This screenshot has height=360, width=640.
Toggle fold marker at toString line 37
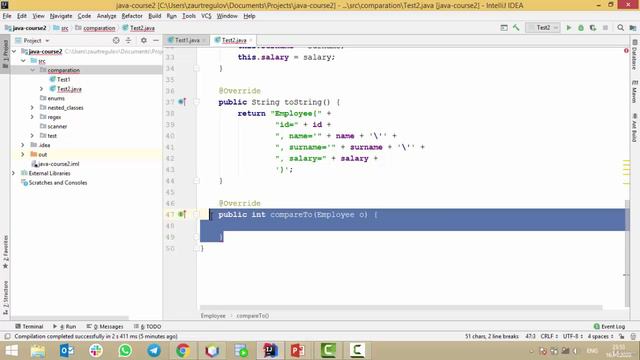(196, 102)
